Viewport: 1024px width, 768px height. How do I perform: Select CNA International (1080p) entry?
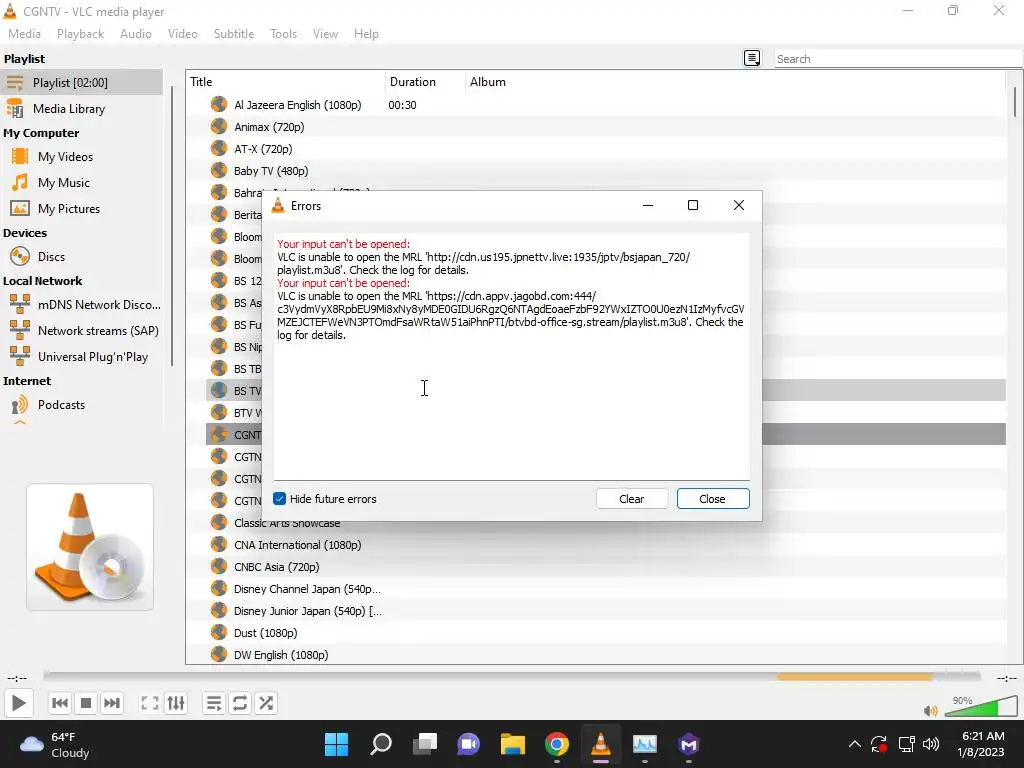point(605,545)
